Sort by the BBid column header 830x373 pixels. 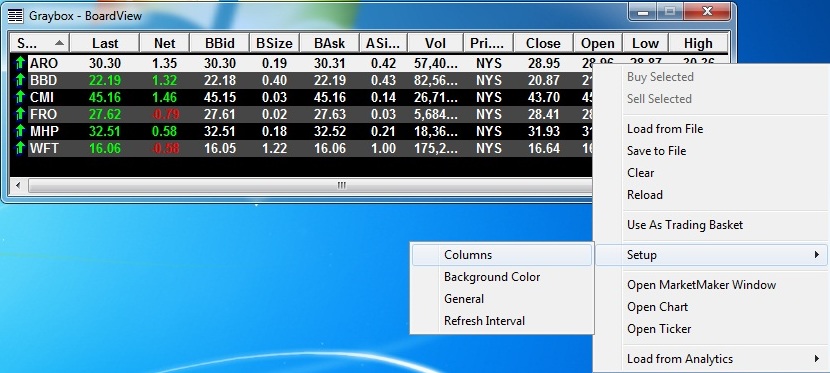pos(220,43)
